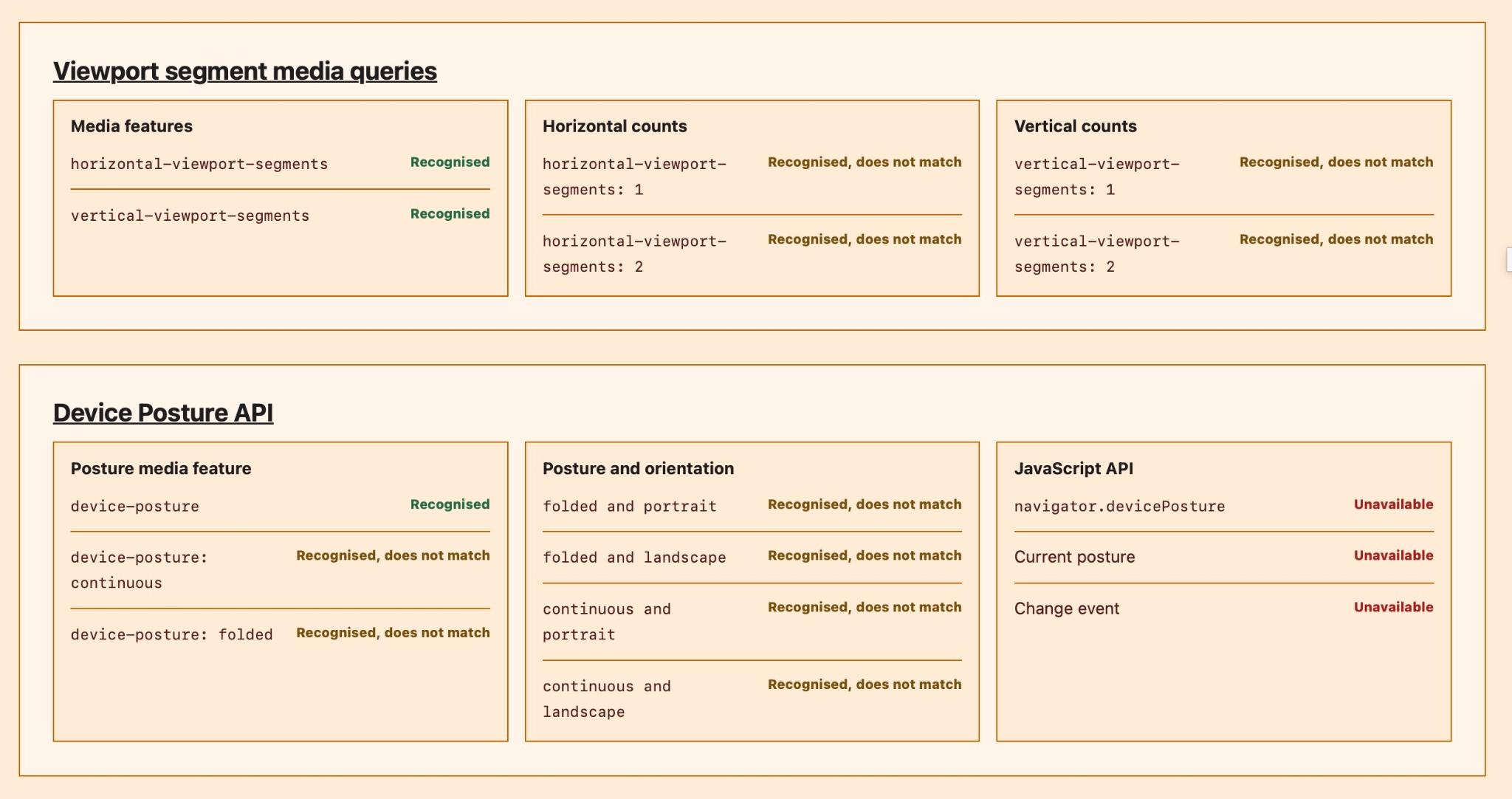Select the folded and landscape row
The image size is (1512, 799).
pos(752,558)
